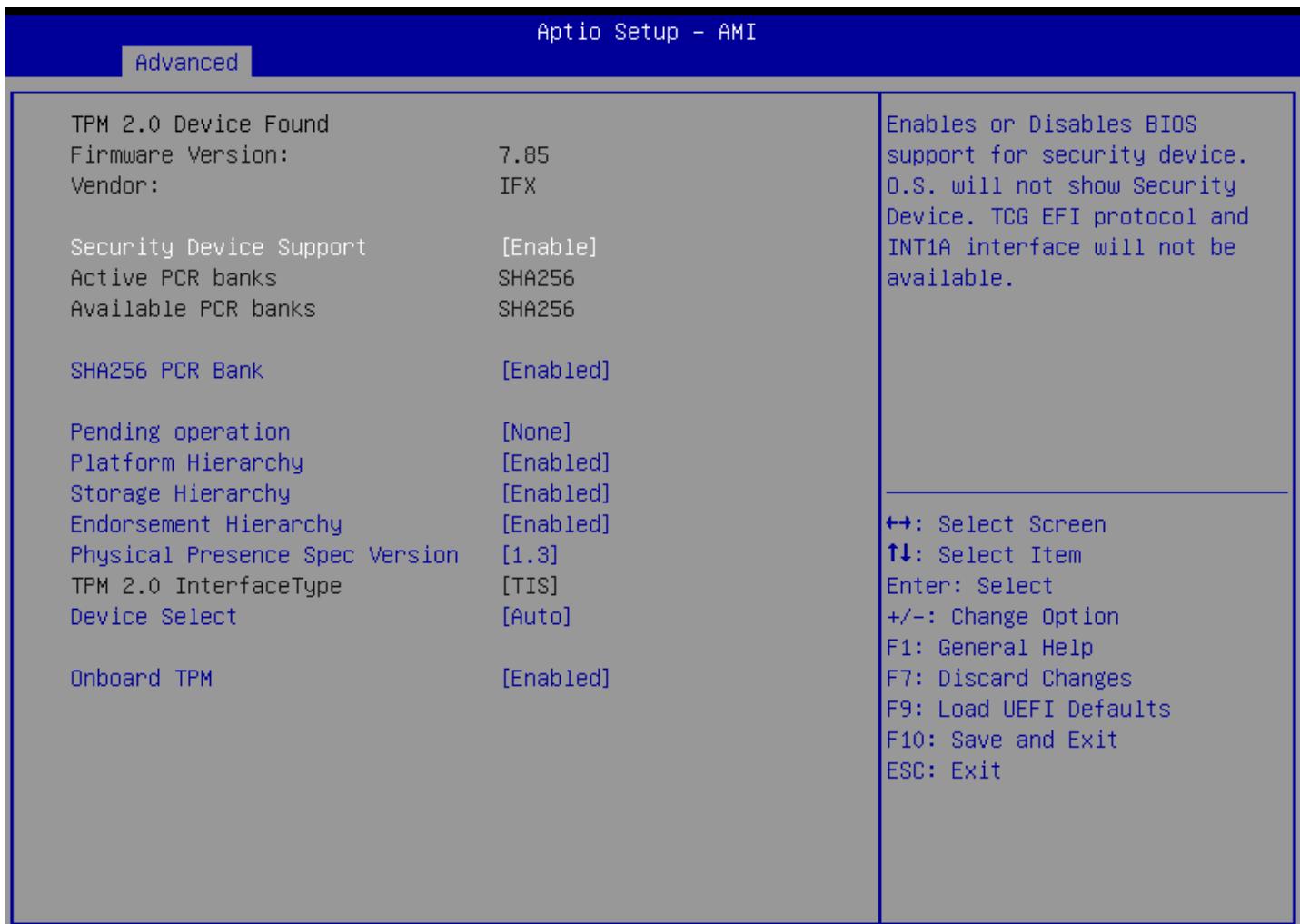Click the TPM 2.0 InterfaceType TIS value
This screenshot has height=924, width=1300.
click(530, 586)
